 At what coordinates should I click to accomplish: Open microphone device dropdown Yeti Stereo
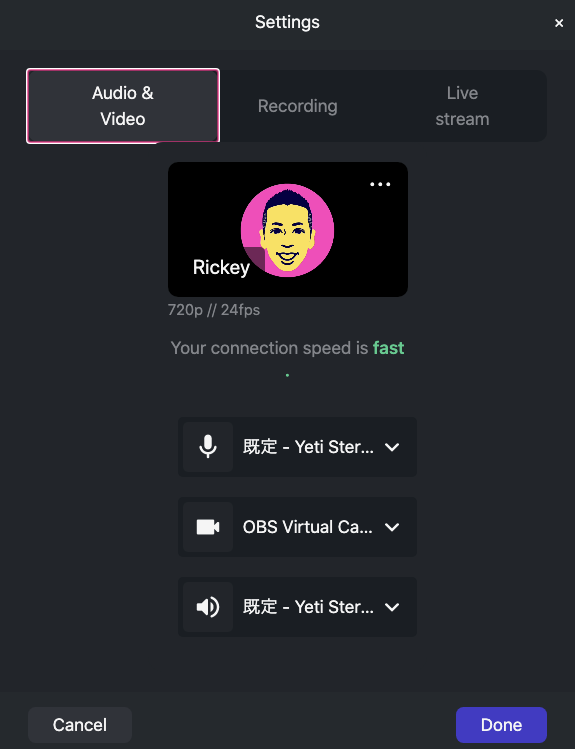click(298, 447)
